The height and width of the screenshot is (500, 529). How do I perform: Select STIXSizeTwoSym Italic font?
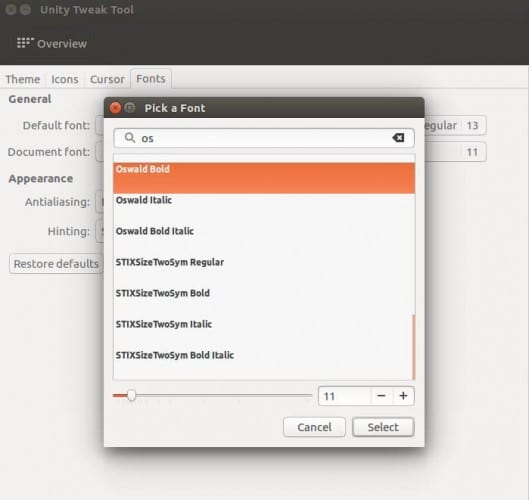click(x=264, y=333)
